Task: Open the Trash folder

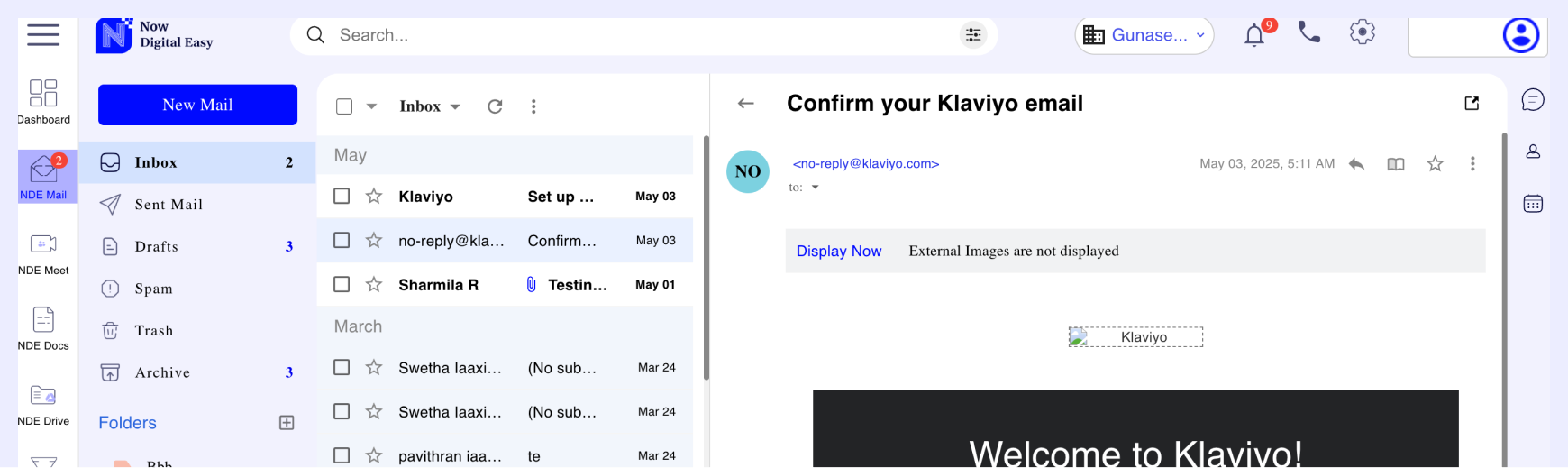Action: point(197,331)
